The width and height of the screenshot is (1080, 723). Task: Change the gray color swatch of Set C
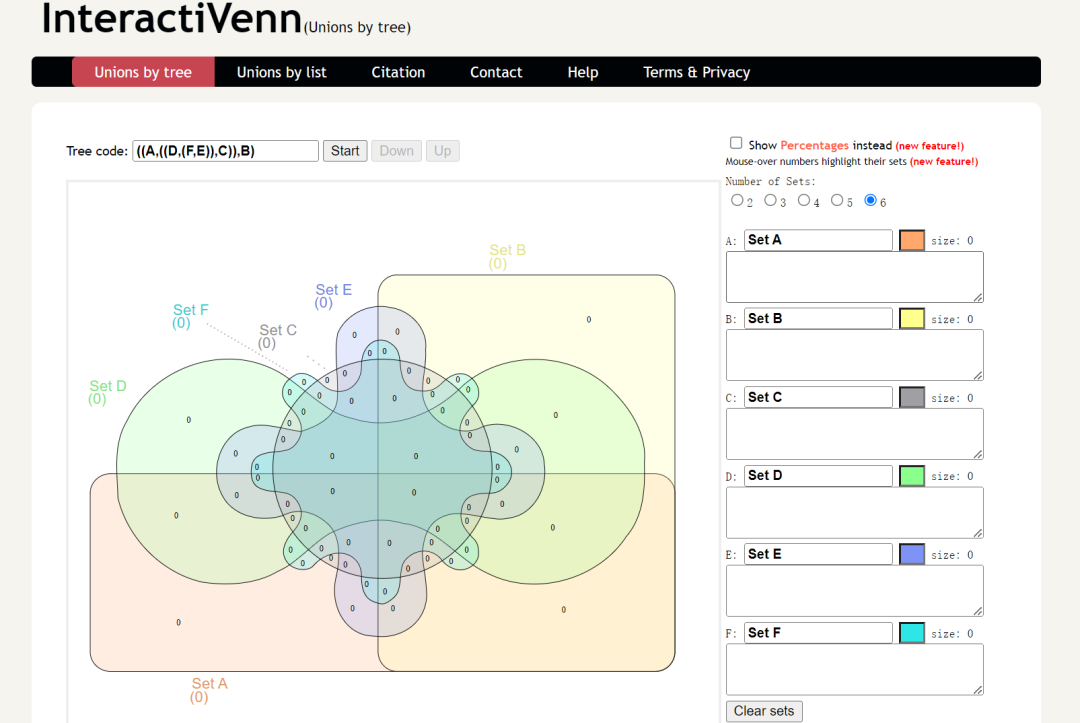(x=912, y=397)
